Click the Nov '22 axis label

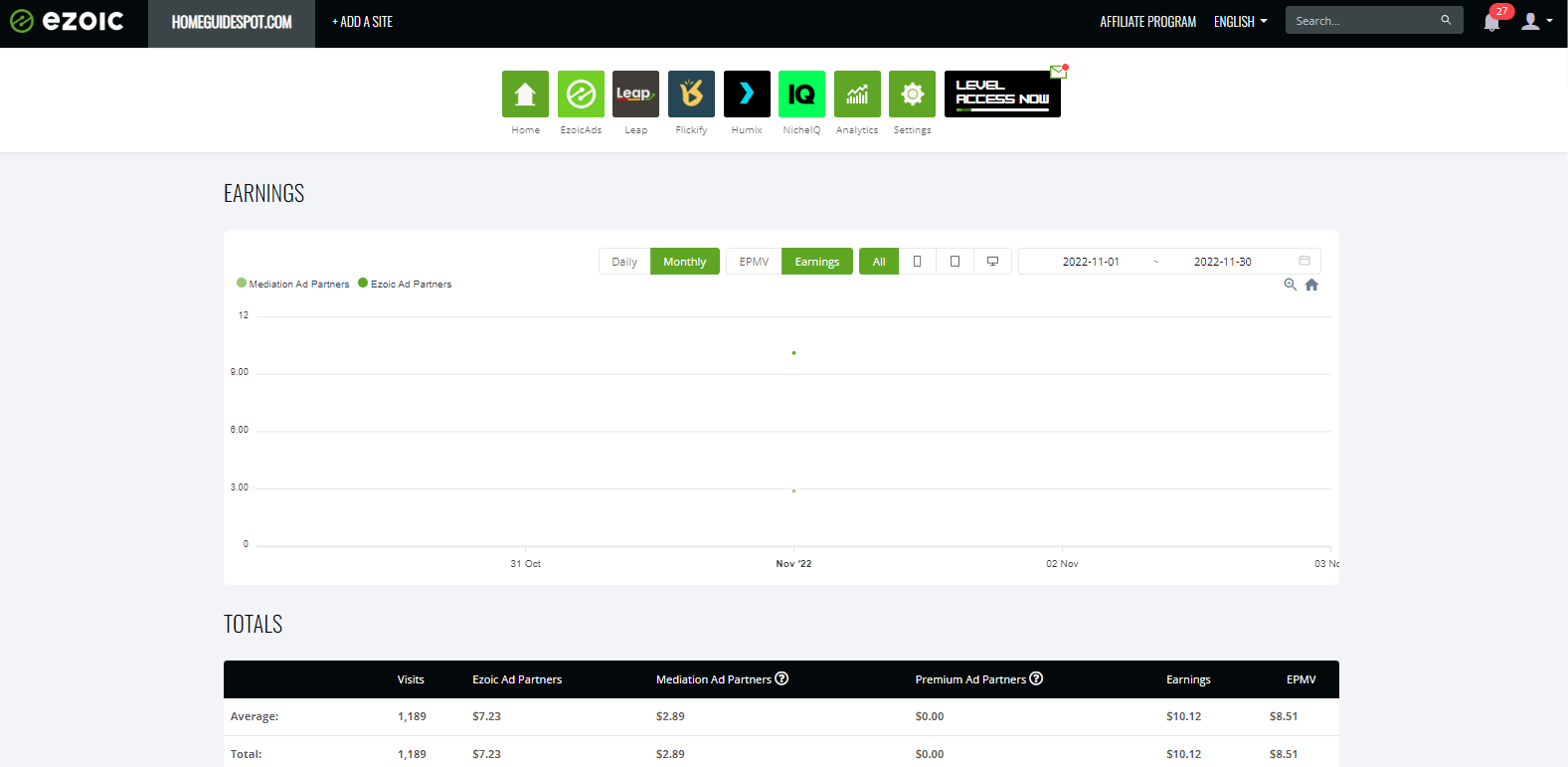point(793,563)
